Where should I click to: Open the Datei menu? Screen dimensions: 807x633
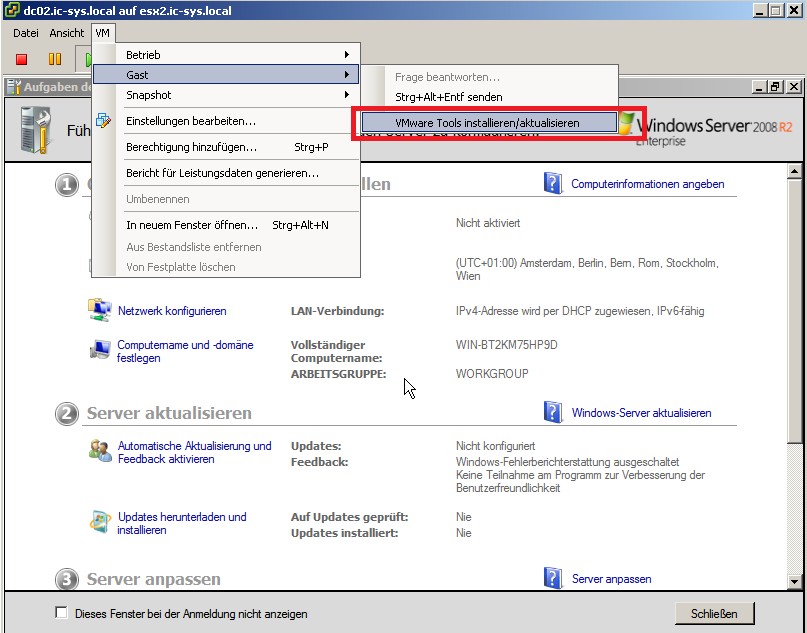(25, 33)
